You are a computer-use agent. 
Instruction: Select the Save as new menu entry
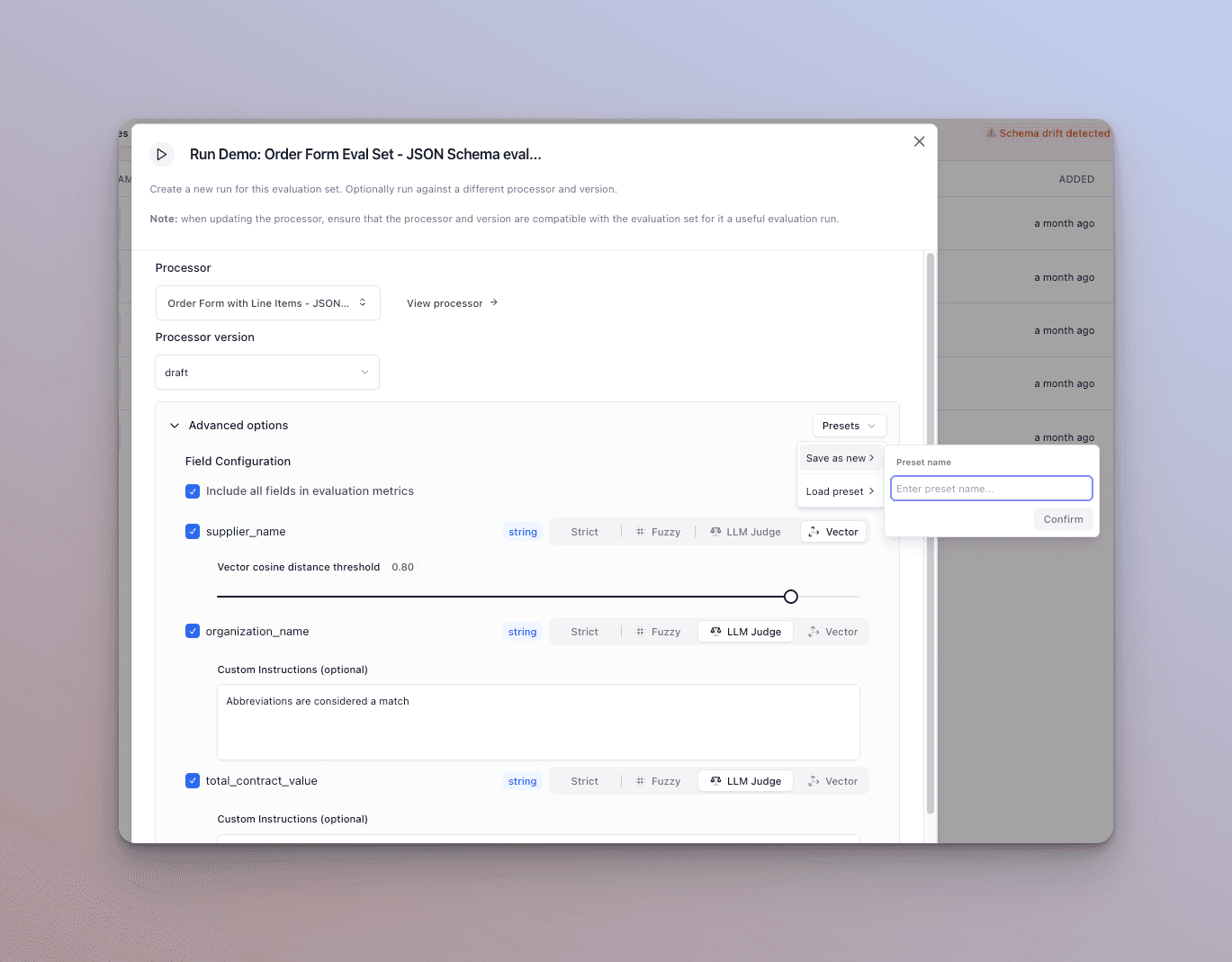[x=841, y=458]
